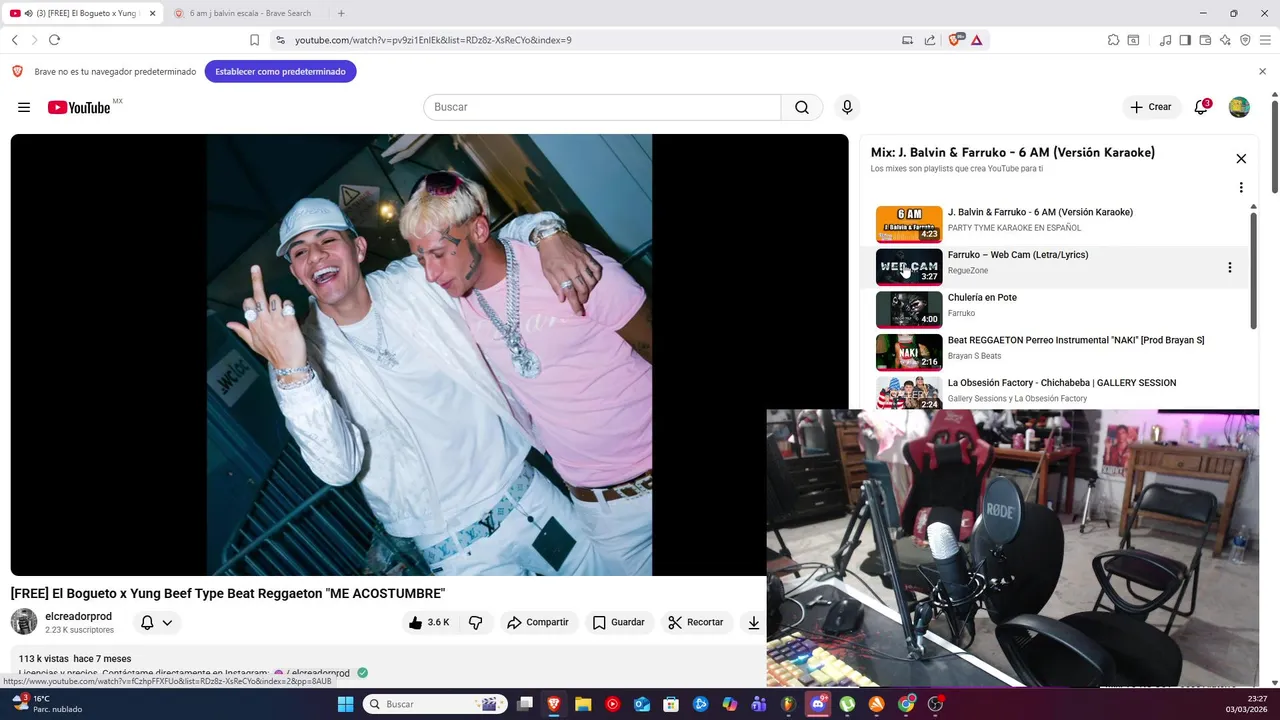Open options for Farruko Web Cam video
Image resolution: width=1280 pixels, height=720 pixels.
point(1229,267)
